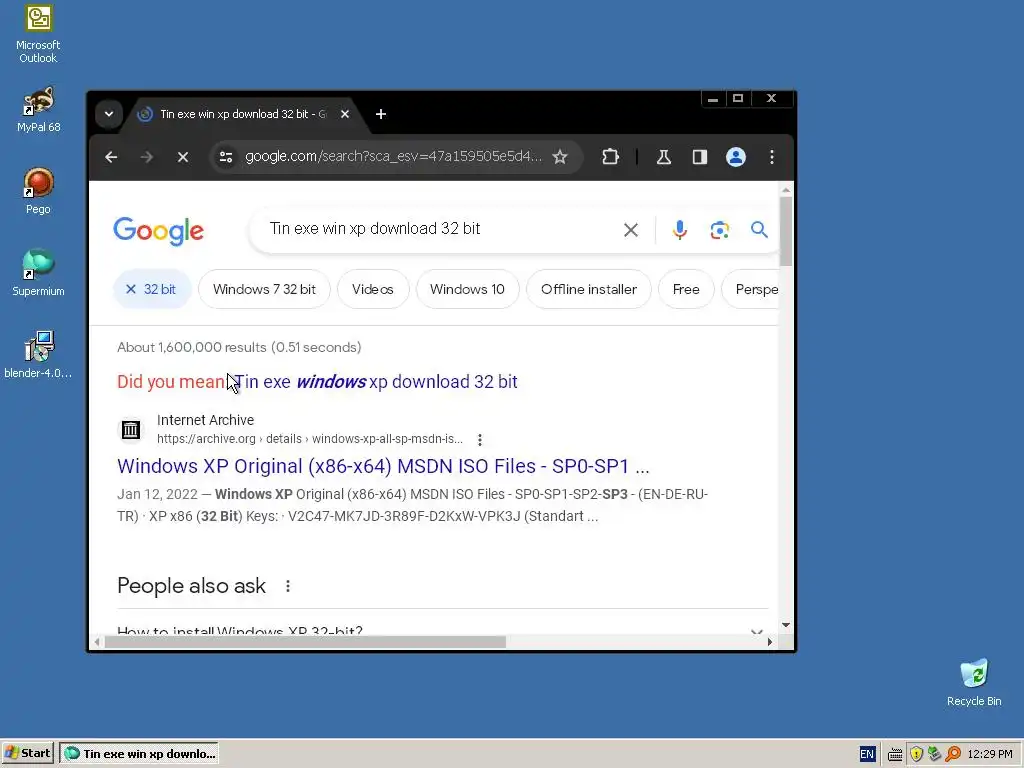Open the Chrome Labs flask icon
1024x768 pixels.
pos(664,157)
